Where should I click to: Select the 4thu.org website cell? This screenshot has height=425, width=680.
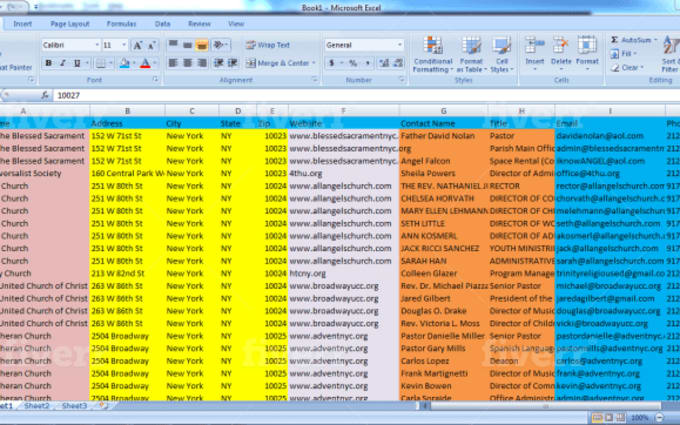point(343,173)
